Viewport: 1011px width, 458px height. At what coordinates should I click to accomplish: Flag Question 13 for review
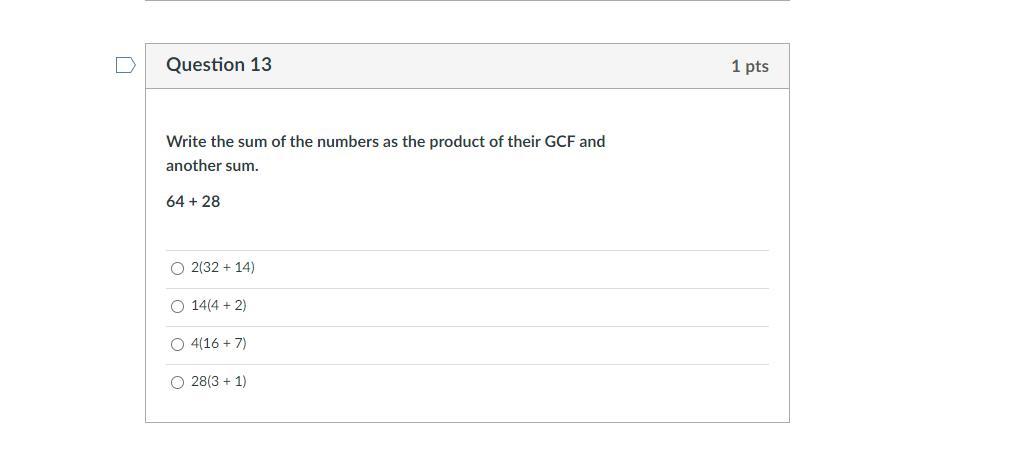click(x=125, y=66)
